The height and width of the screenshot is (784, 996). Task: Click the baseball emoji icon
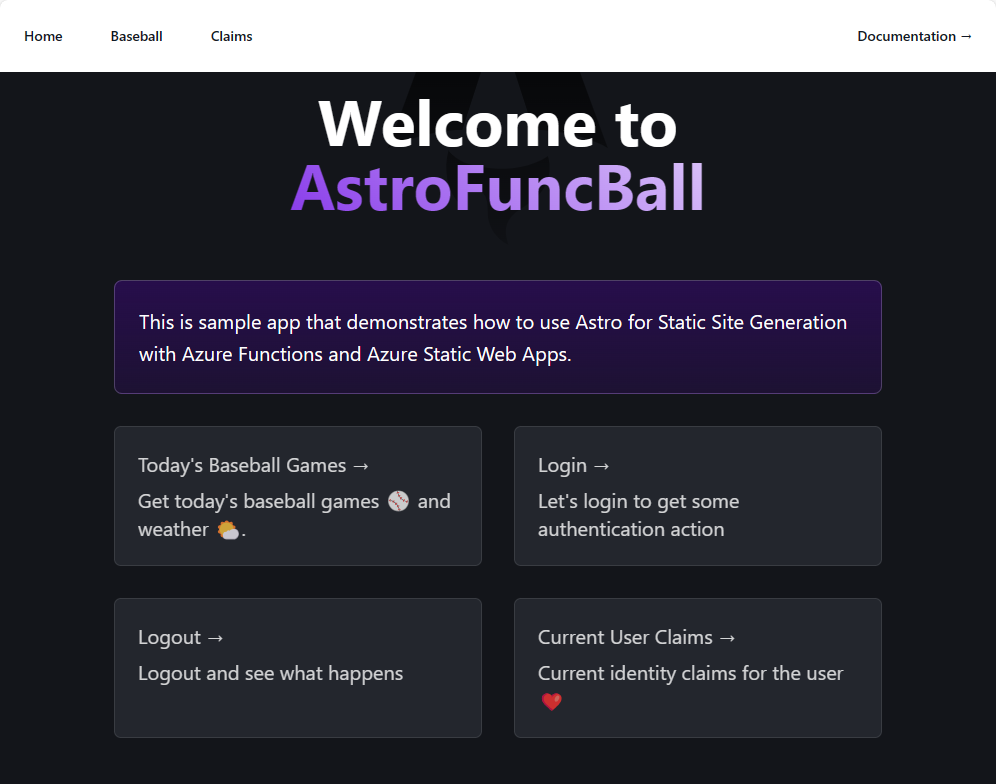[x=398, y=501]
